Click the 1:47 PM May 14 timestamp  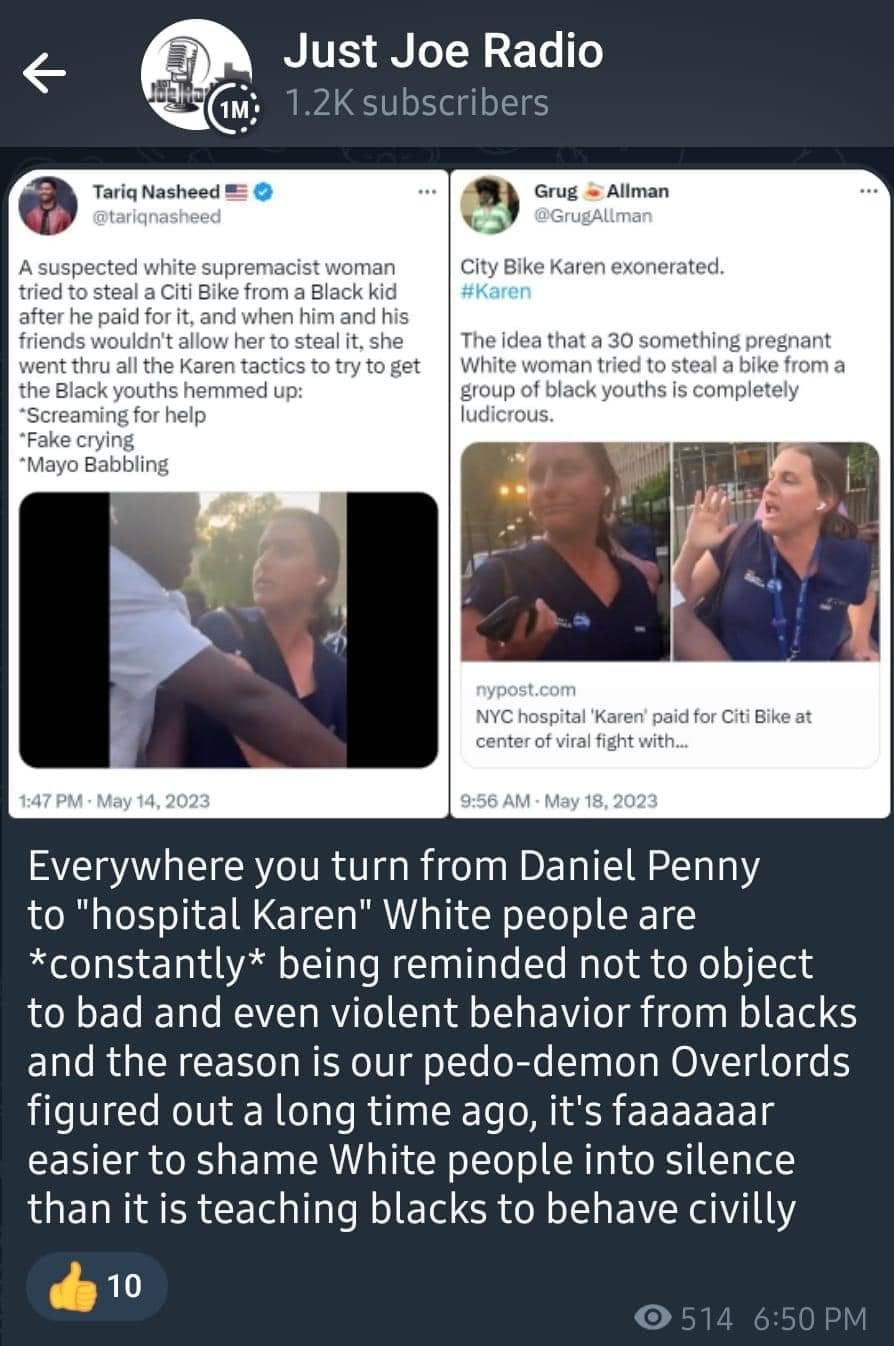[115, 799]
